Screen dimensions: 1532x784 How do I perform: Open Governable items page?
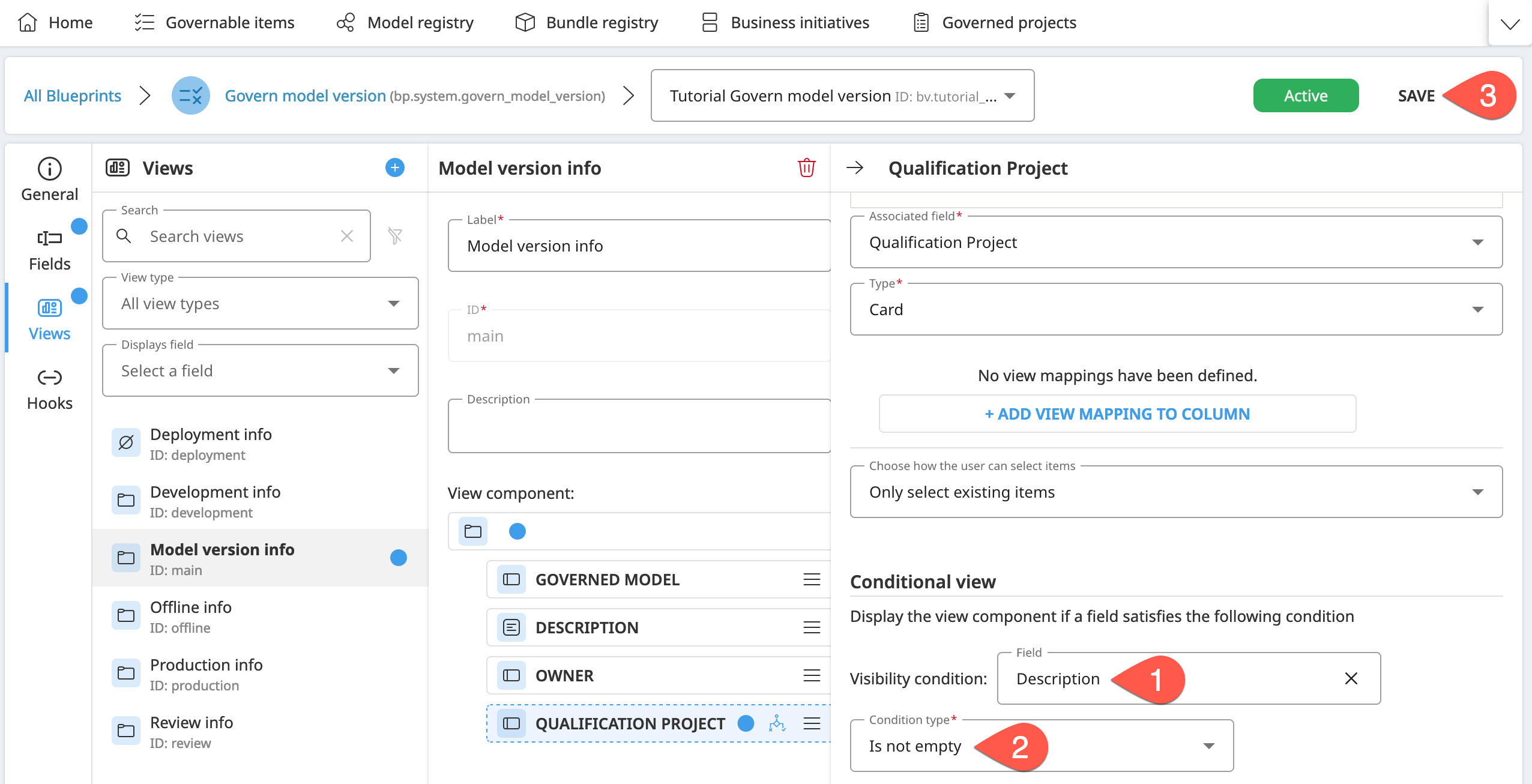coord(214,23)
